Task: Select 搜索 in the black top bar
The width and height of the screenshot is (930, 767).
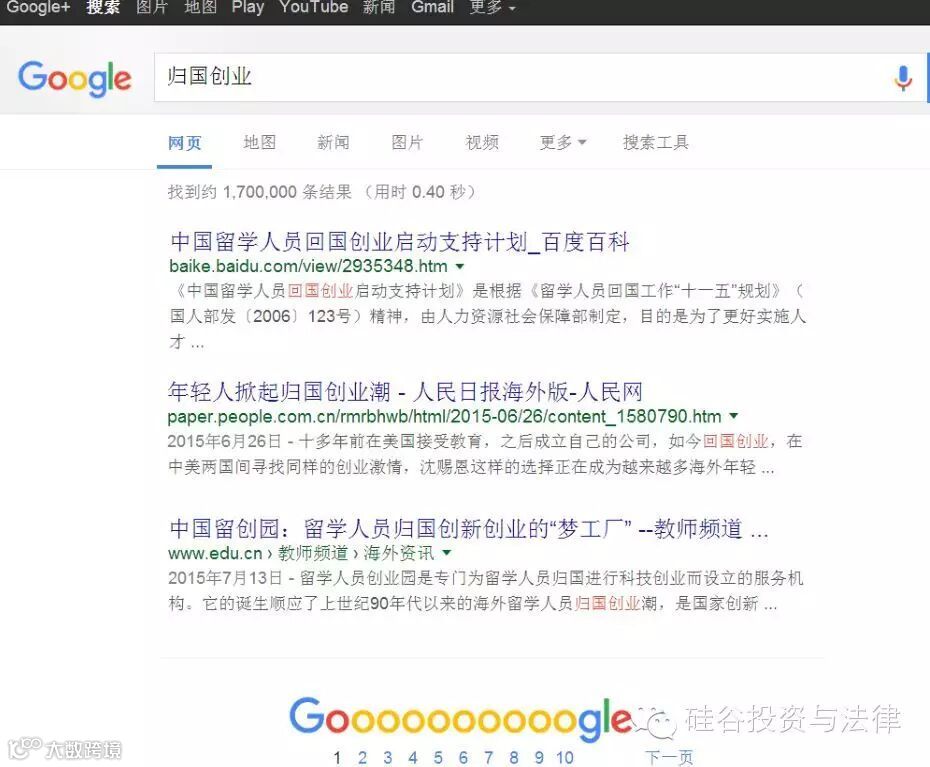Action: coord(103,8)
